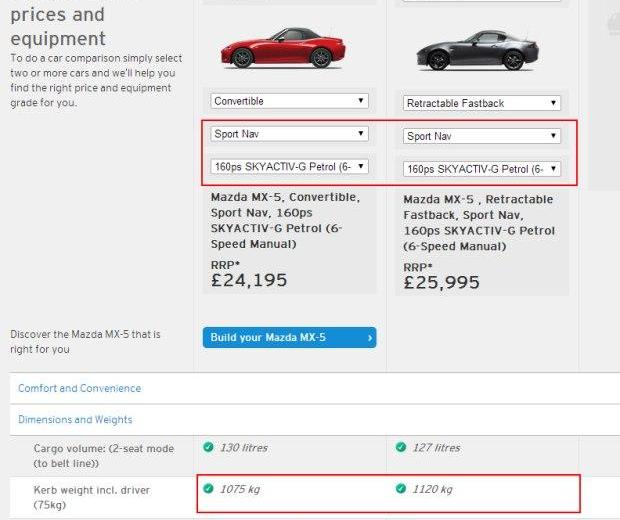
Task: Click the £24,195 RRP price
Action: coord(249,280)
